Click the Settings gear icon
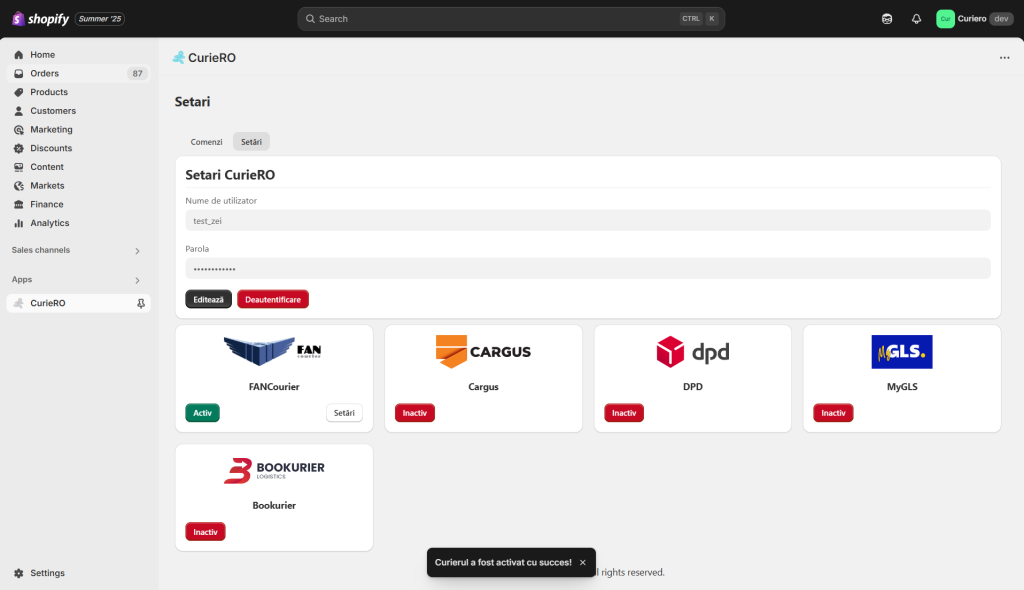This screenshot has width=1024, height=590. [19, 573]
